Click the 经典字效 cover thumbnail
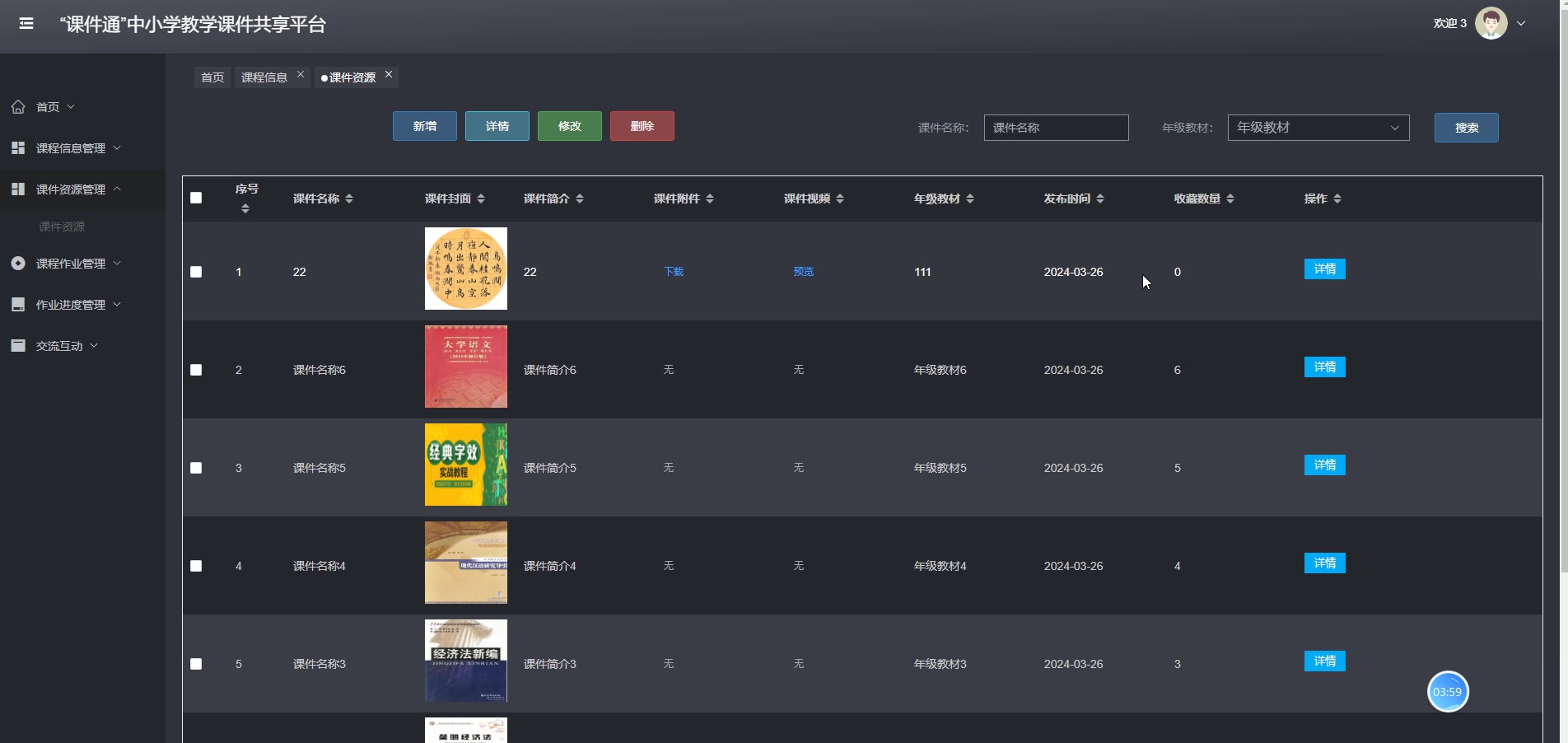Viewport: 1568px width, 743px height. [466, 465]
